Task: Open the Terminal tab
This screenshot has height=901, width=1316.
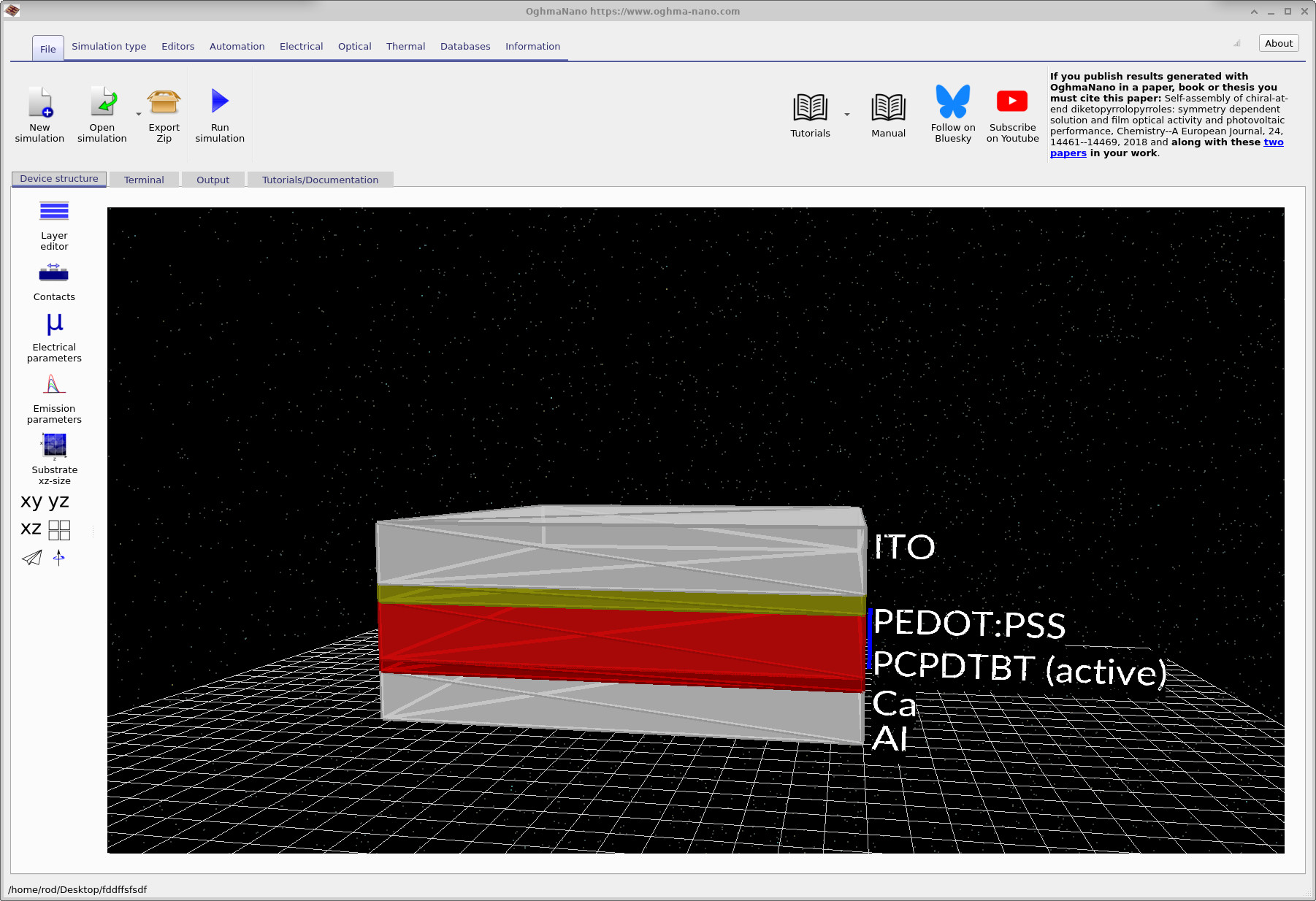Action: pos(144,180)
